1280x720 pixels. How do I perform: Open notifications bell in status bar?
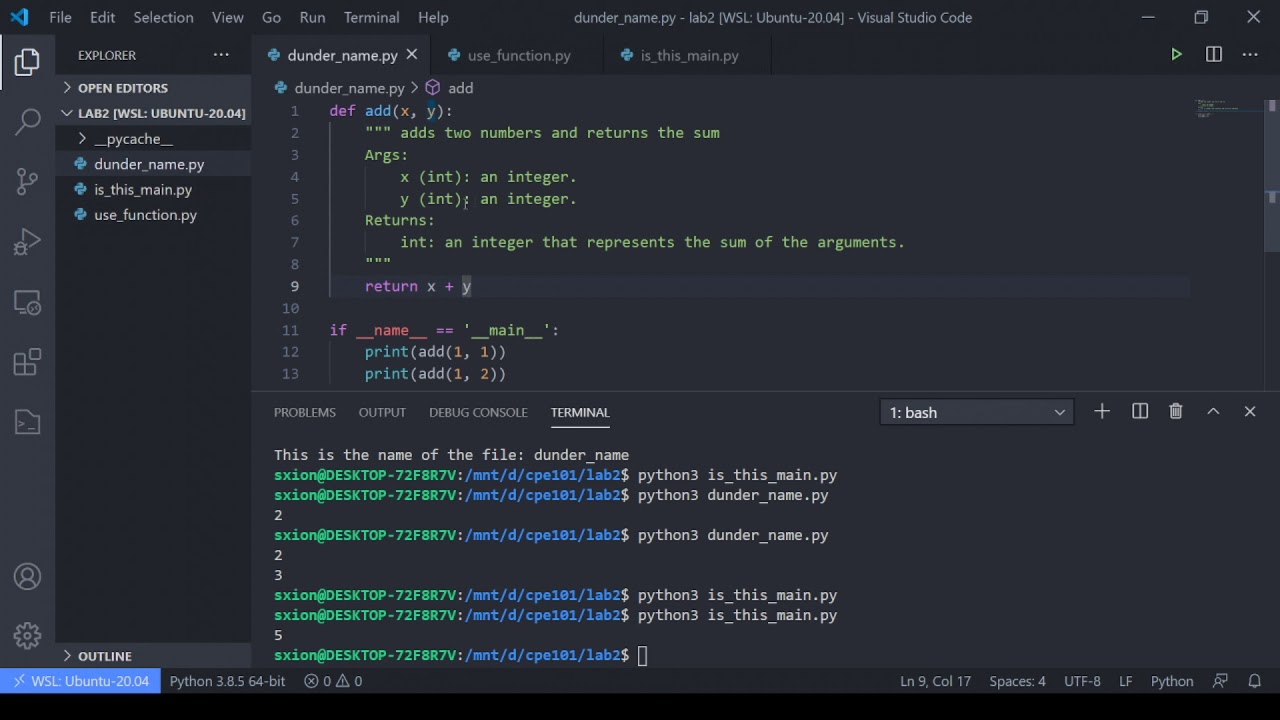(x=1255, y=681)
